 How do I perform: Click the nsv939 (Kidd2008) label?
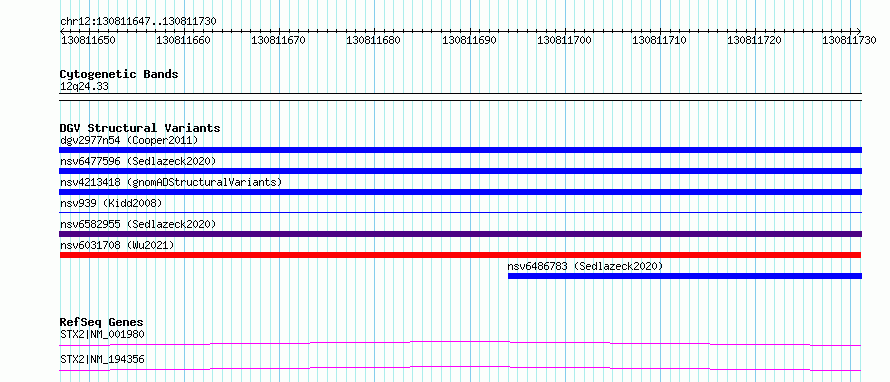[111, 203]
